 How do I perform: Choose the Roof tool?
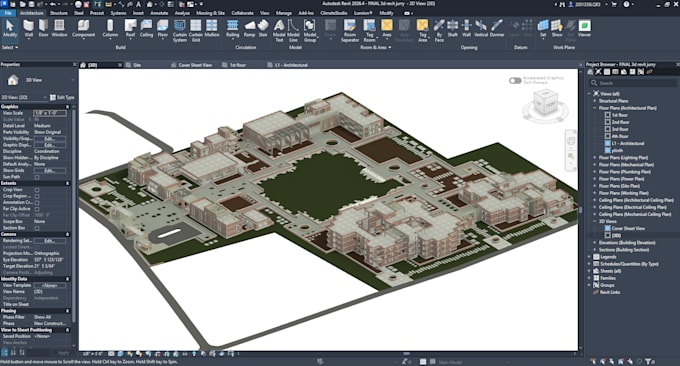click(x=131, y=28)
